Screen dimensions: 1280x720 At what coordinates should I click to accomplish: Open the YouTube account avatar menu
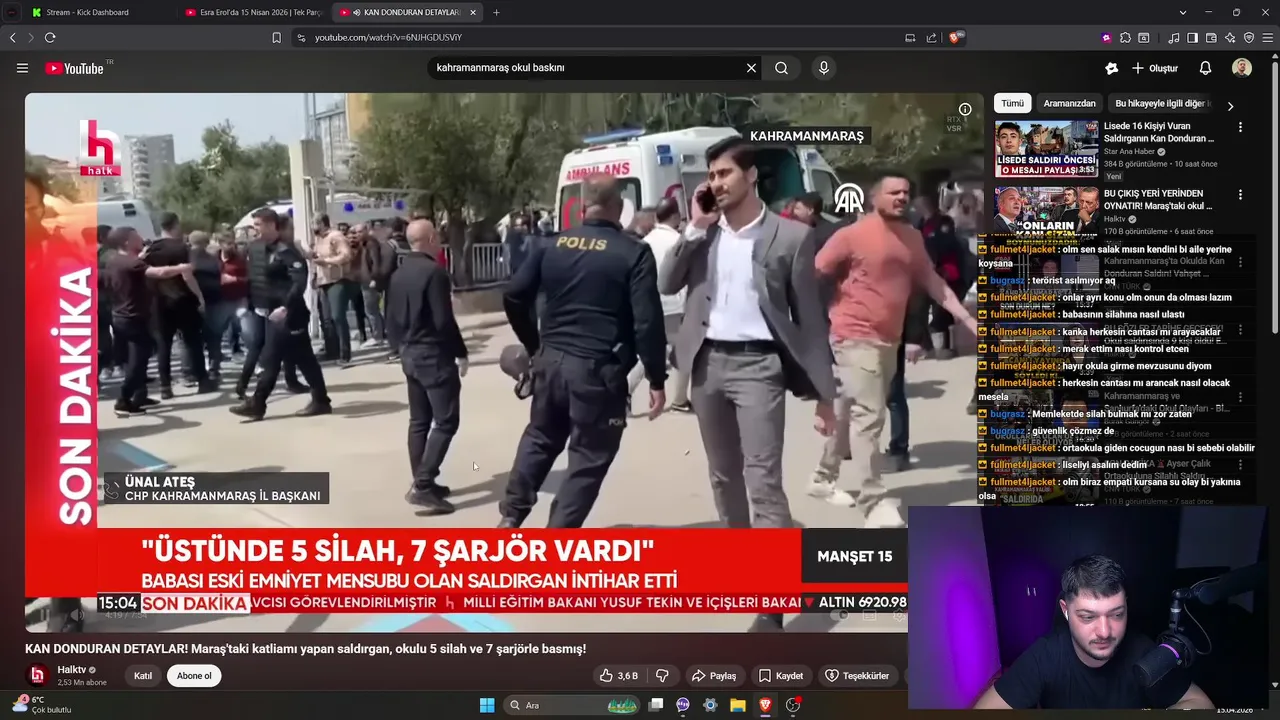tap(1242, 68)
